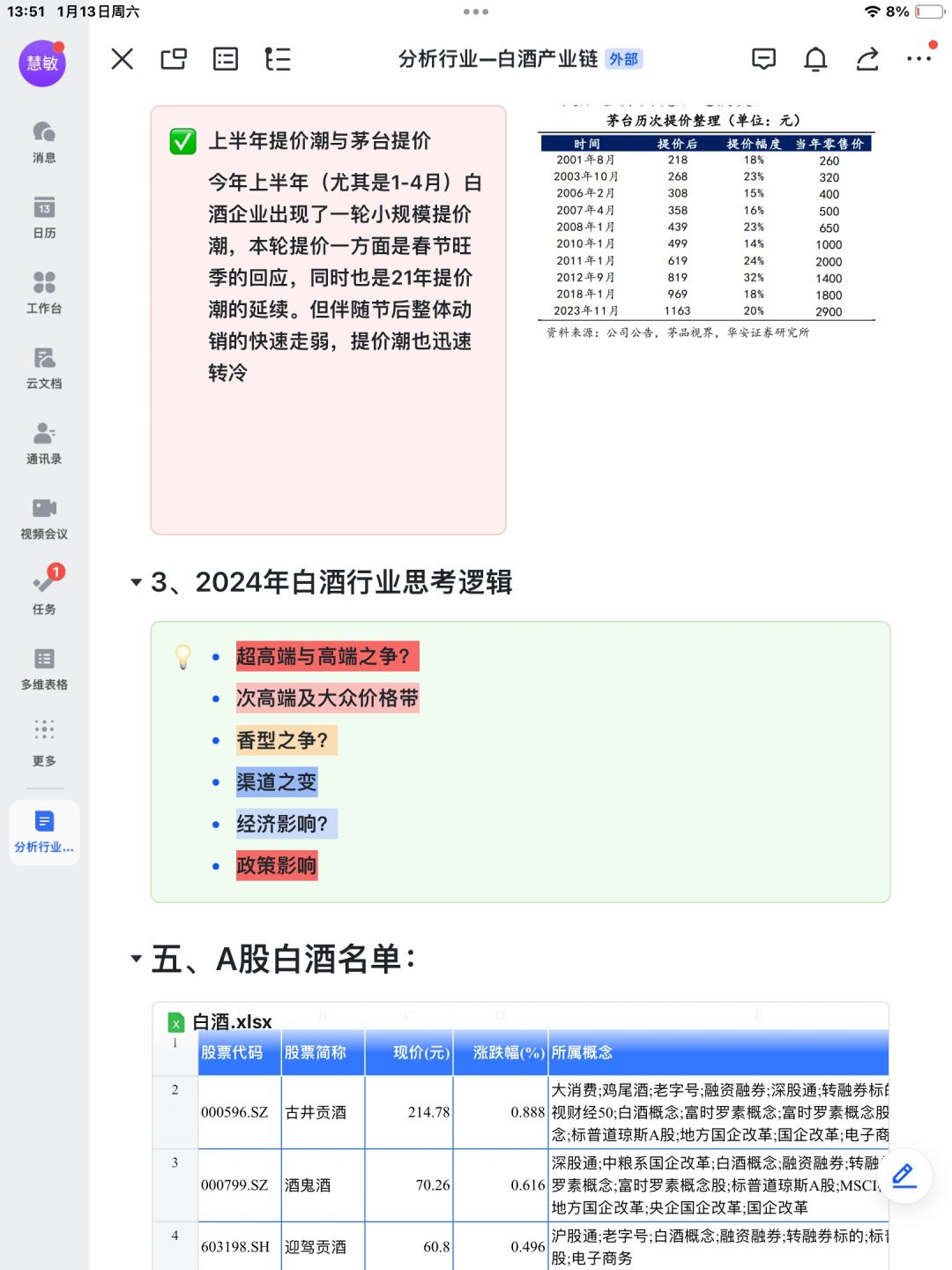The width and height of the screenshot is (952, 1270).
Task: Click the highlighted text 超高端与高端之争？
Action: click(x=327, y=656)
